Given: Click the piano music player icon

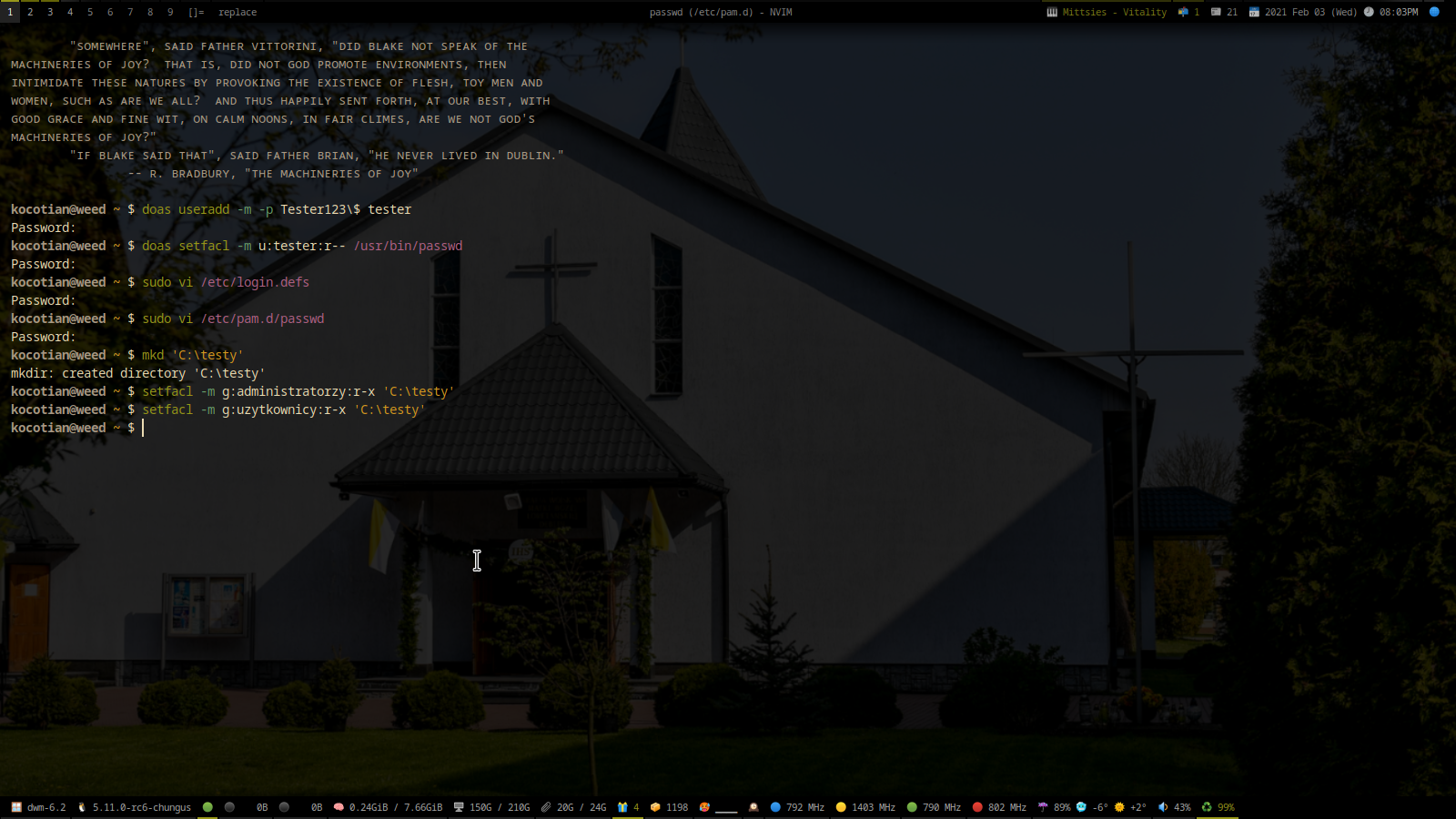Looking at the screenshot, I should 1052,12.
